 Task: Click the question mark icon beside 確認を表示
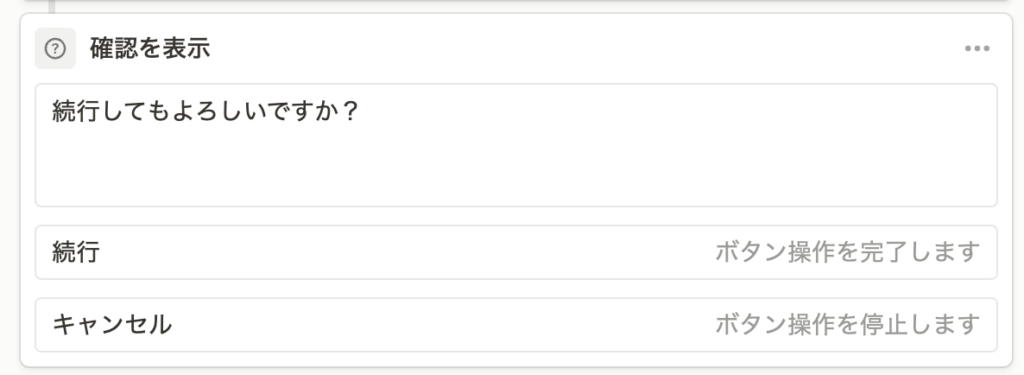click(x=55, y=48)
